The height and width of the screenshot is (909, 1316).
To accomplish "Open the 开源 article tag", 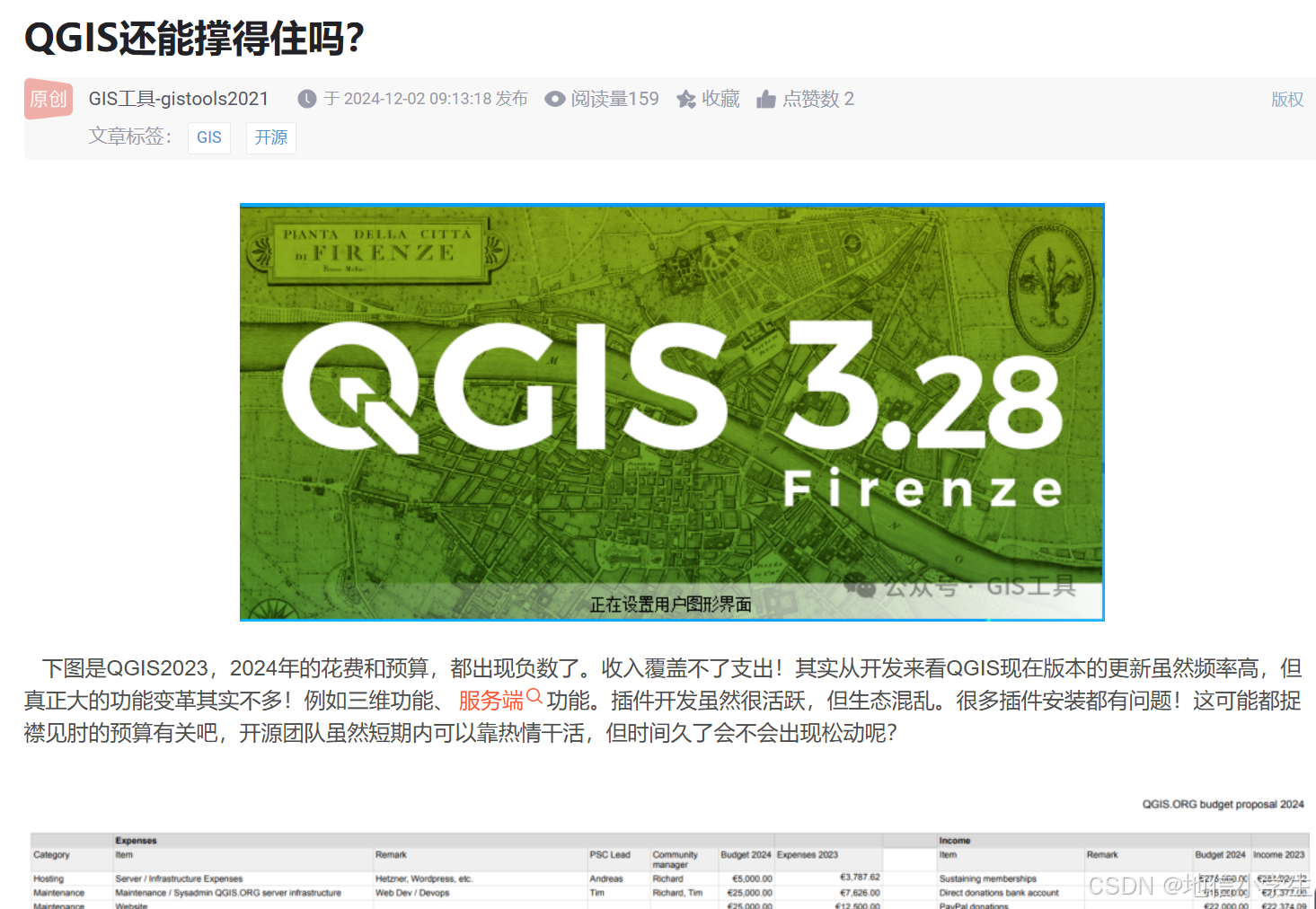I will [x=271, y=137].
